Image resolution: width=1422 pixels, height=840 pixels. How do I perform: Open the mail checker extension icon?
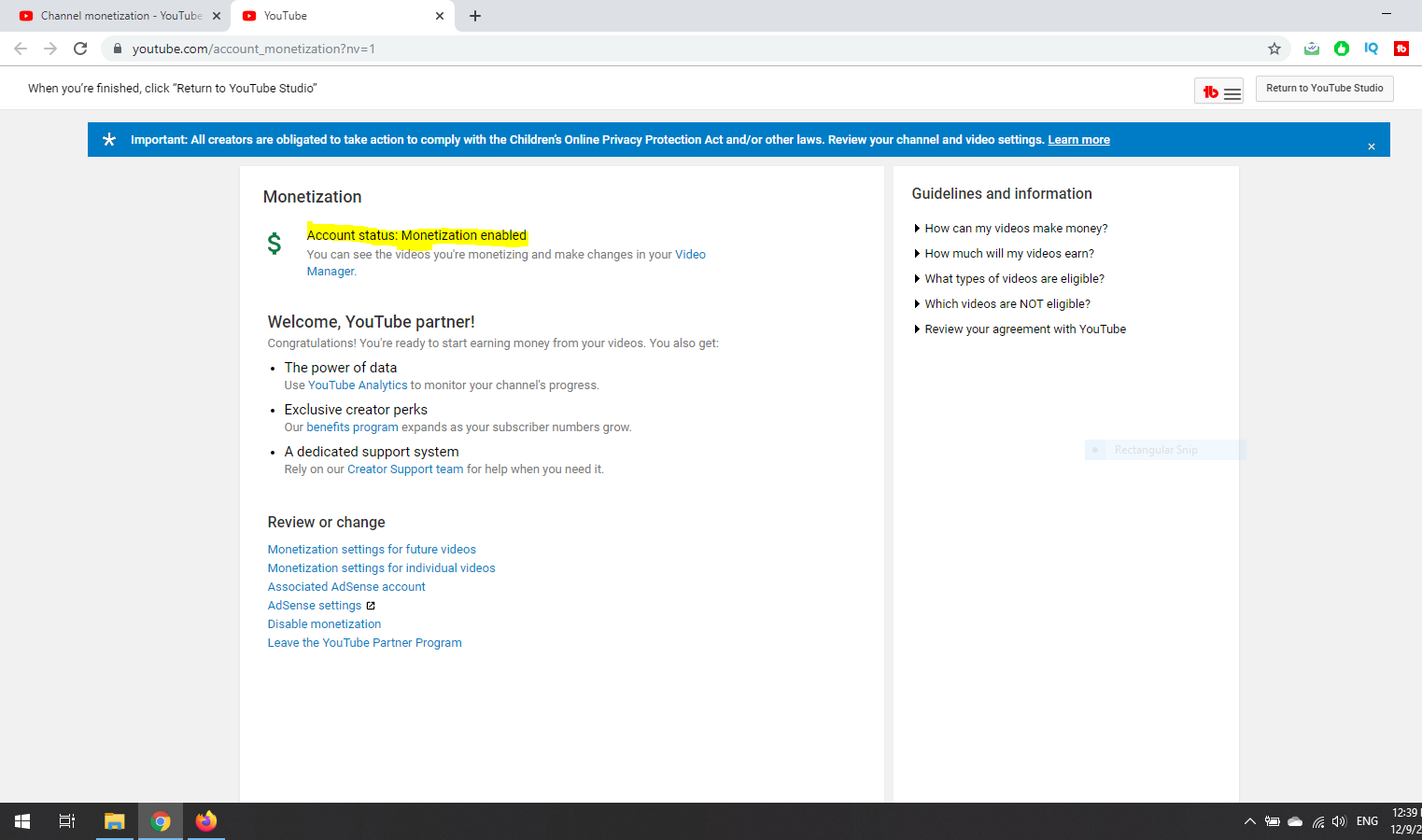(1312, 49)
